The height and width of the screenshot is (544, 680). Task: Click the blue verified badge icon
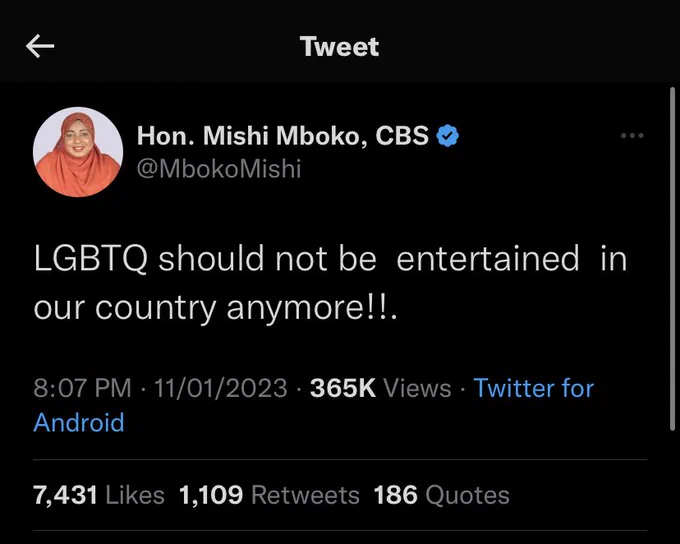(447, 136)
